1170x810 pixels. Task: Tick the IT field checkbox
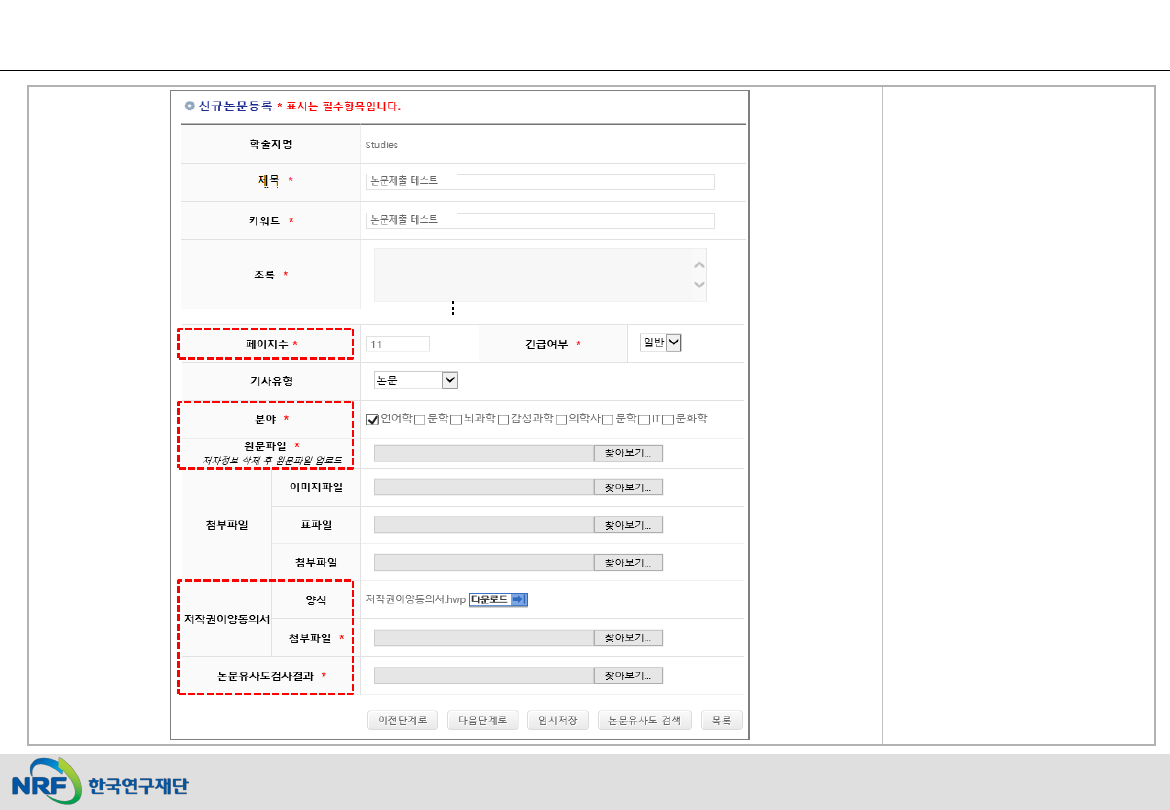pyautogui.click(x=644, y=419)
